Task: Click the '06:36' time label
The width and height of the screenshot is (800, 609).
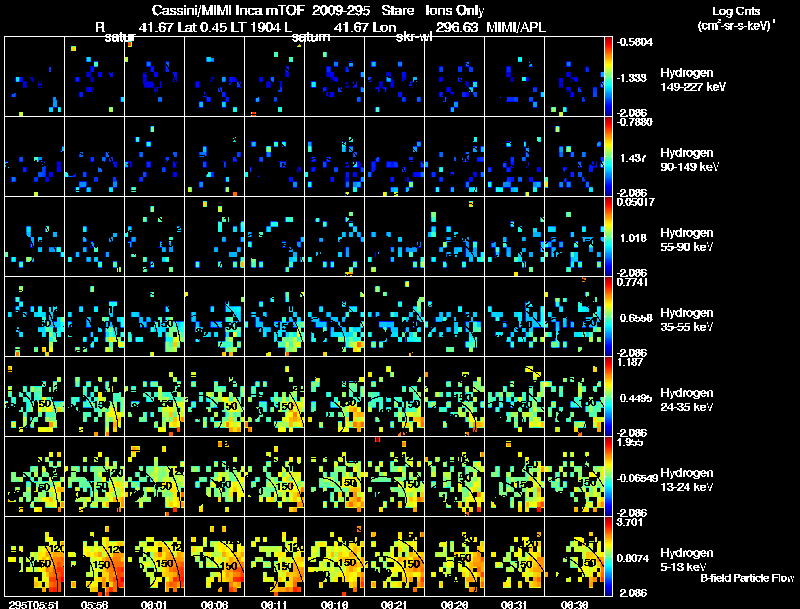Action: 574,604
